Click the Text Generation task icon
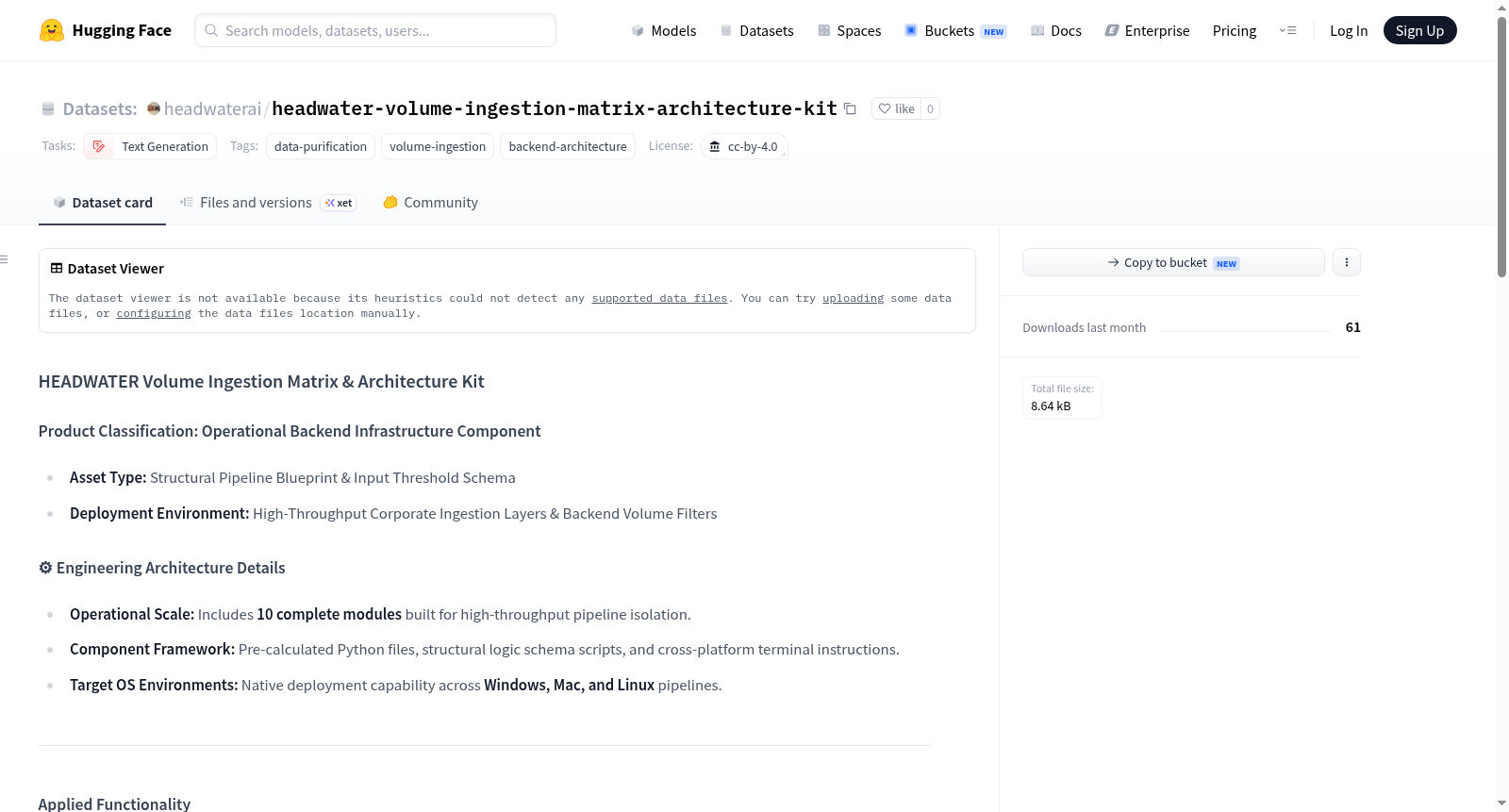Viewport: 1509px width, 812px height. click(99, 146)
